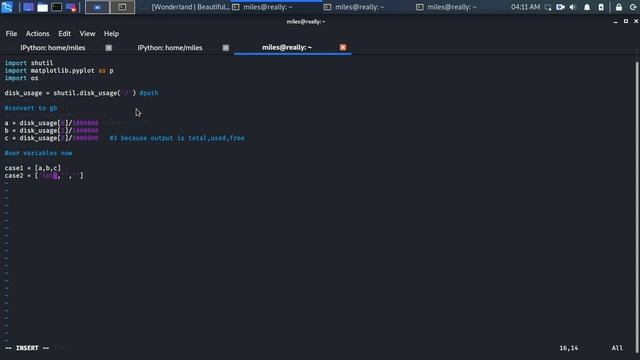The height and width of the screenshot is (360, 640).
Task: Click the 'c = disk_usage' assignment
Action: click(51, 138)
